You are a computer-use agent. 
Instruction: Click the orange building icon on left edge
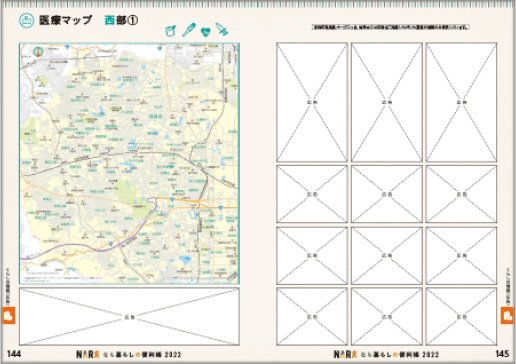coord(8,316)
